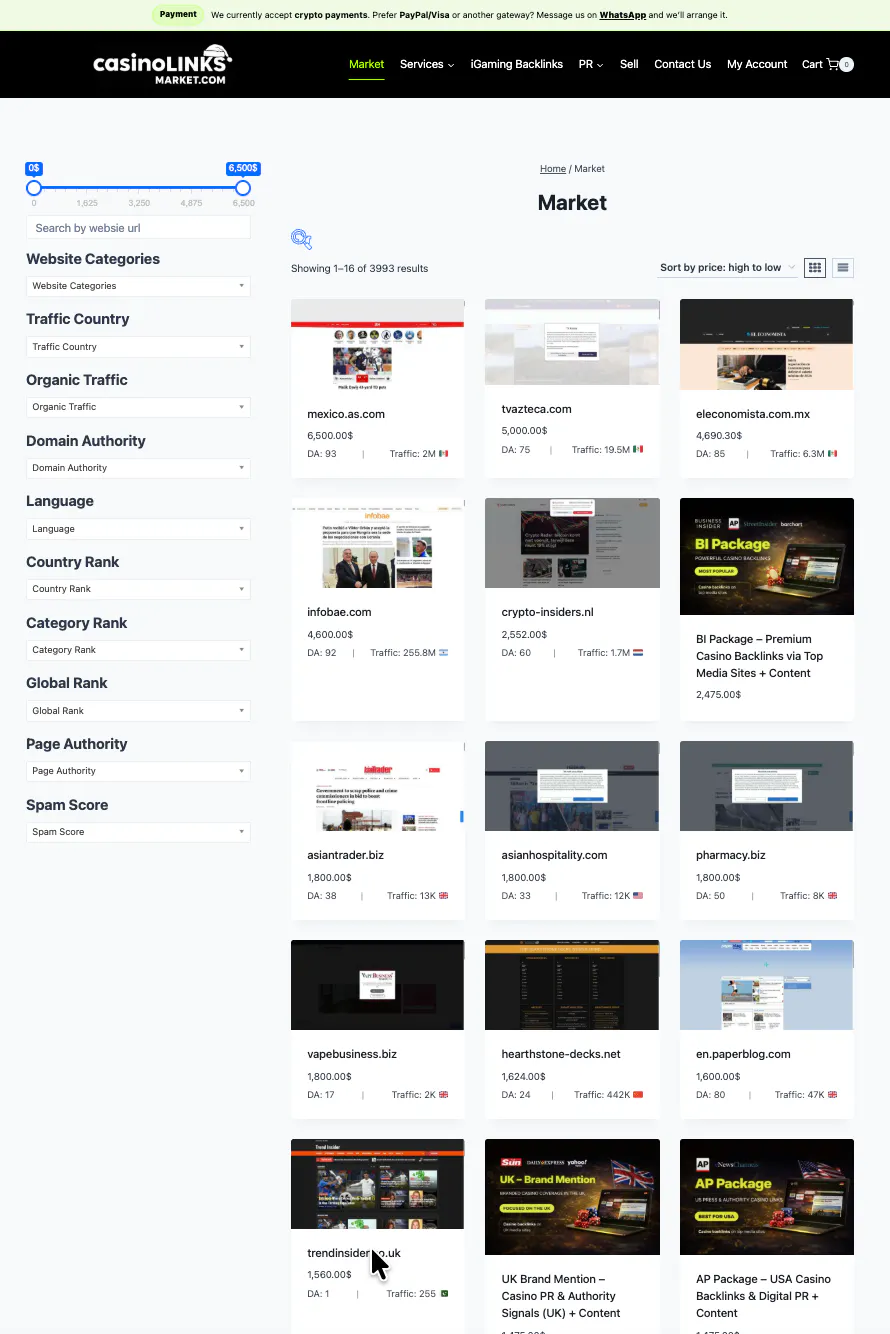This screenshot has height=1334, width=890.
Task: Click the asiantrader.biz thumbnail image
Action: [377, 786]
